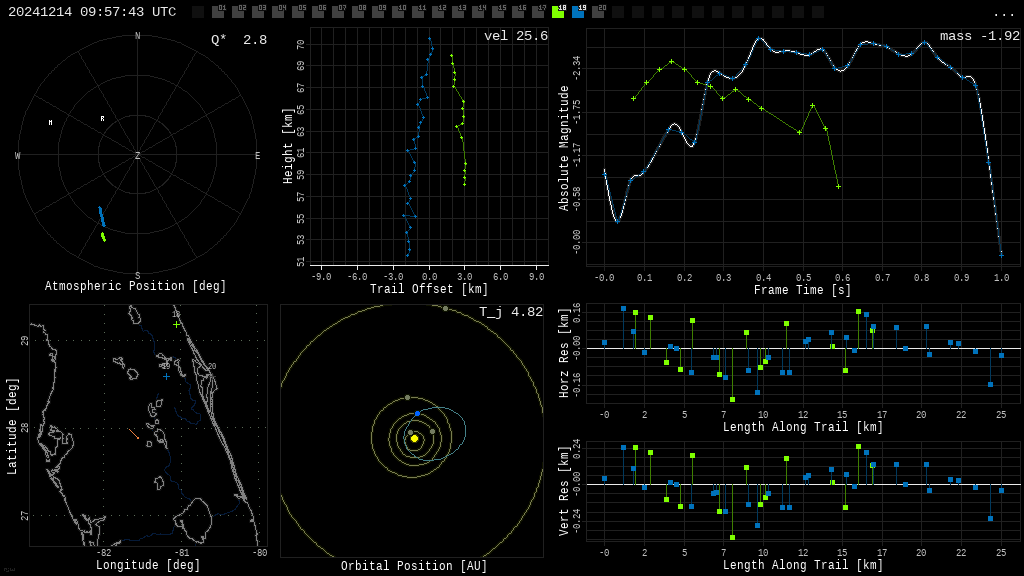
Task: Click the T_j 4.82 Tisserand value
Action: (510, 312)
